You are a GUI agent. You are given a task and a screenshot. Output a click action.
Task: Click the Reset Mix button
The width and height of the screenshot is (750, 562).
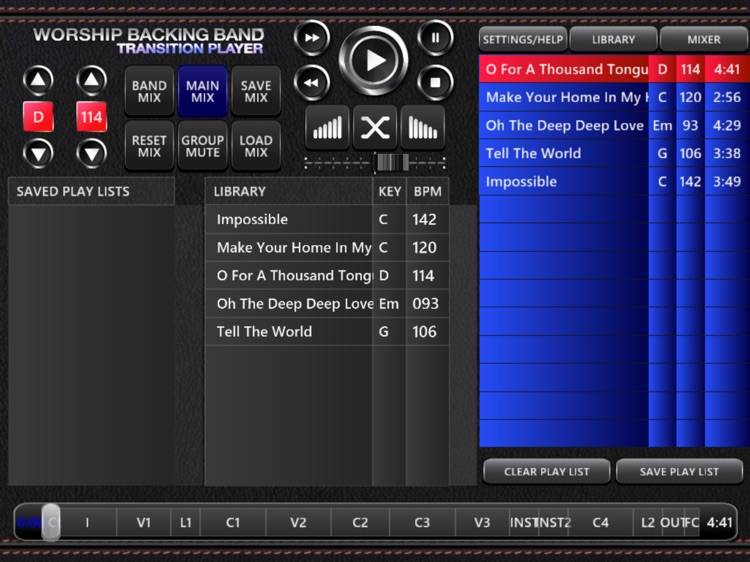tap(149, 146)
